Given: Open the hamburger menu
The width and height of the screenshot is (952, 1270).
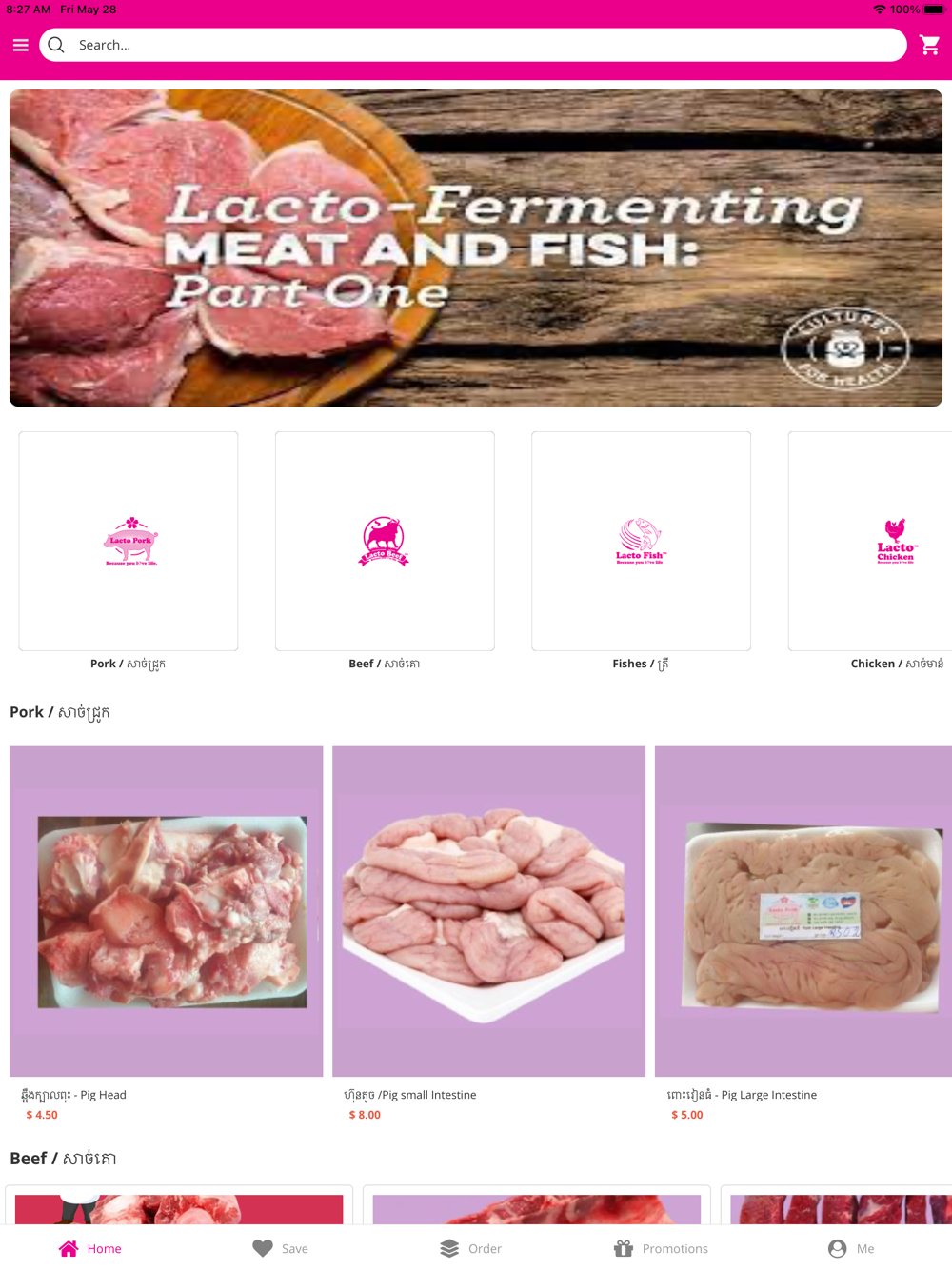Looking at the screenshot, I should tap(20, 45).
